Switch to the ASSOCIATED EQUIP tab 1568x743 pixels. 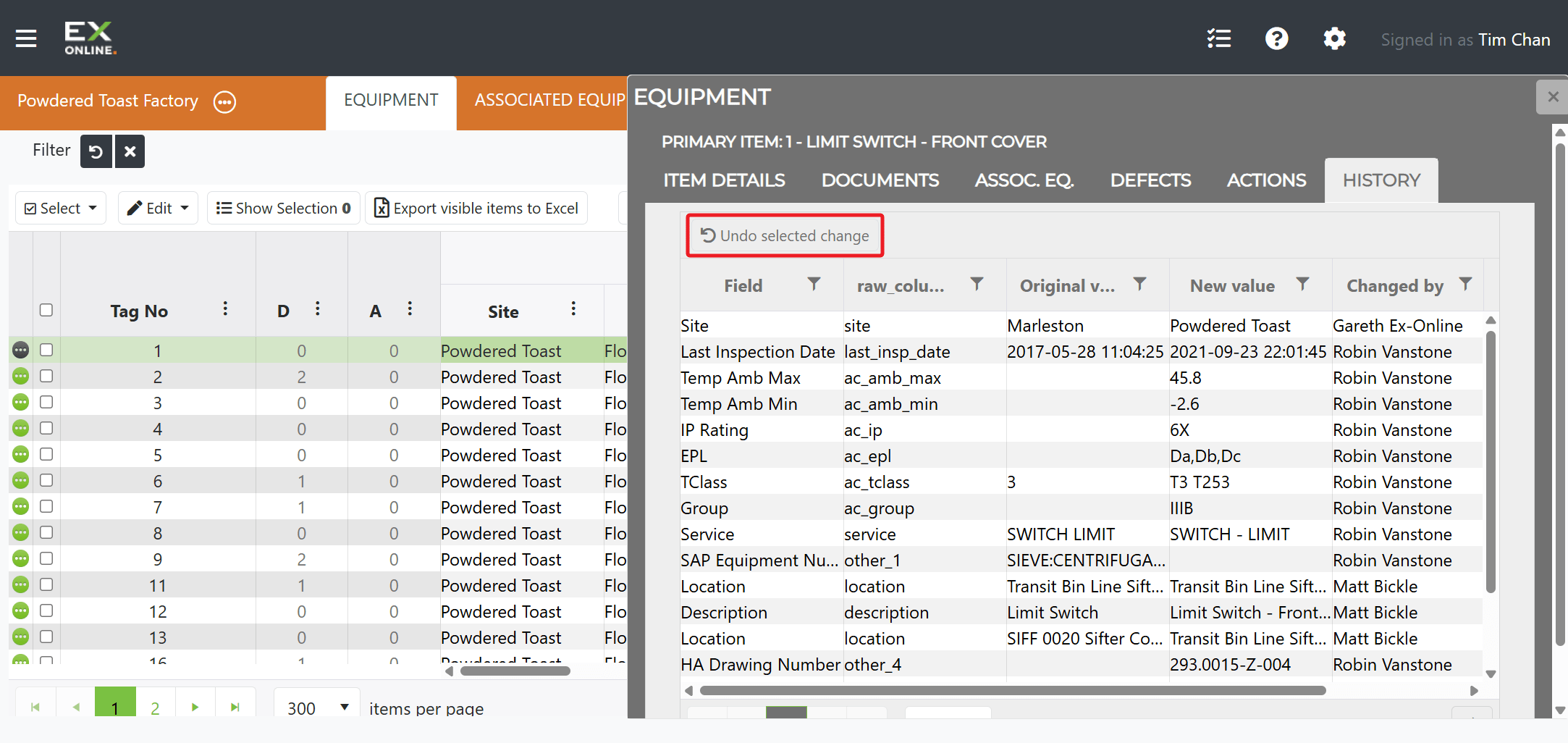coord(549,101)
